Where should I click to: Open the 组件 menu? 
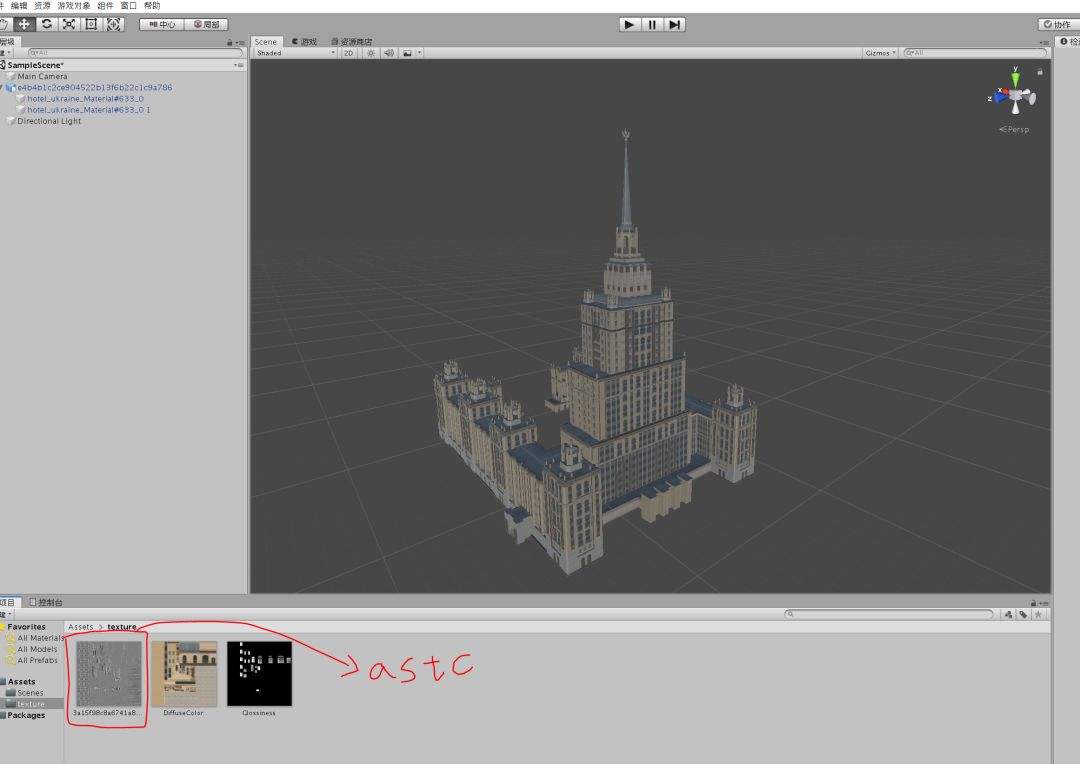click(105, 6)
